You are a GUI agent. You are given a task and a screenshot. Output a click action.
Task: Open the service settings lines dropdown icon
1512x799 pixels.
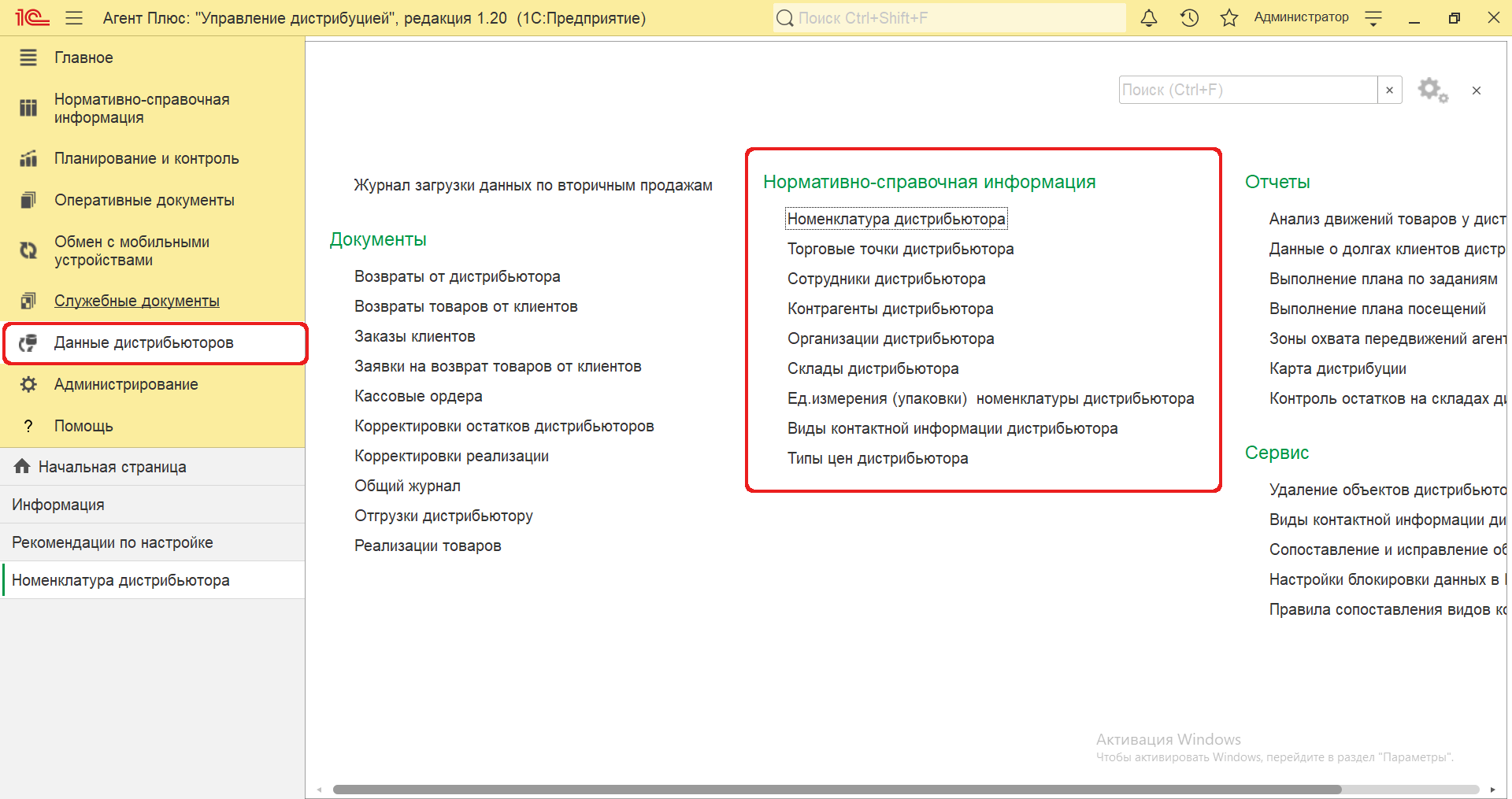click(x=1373, y=18)
